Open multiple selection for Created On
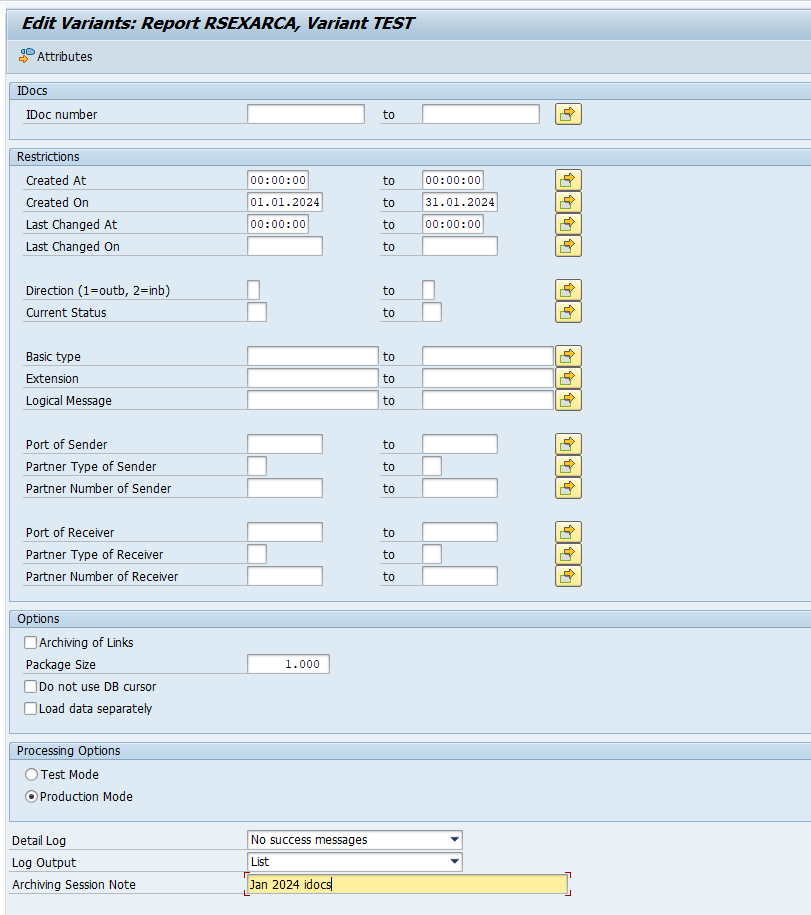This screenshot has width=811, height=915. [x=568, y=202]
